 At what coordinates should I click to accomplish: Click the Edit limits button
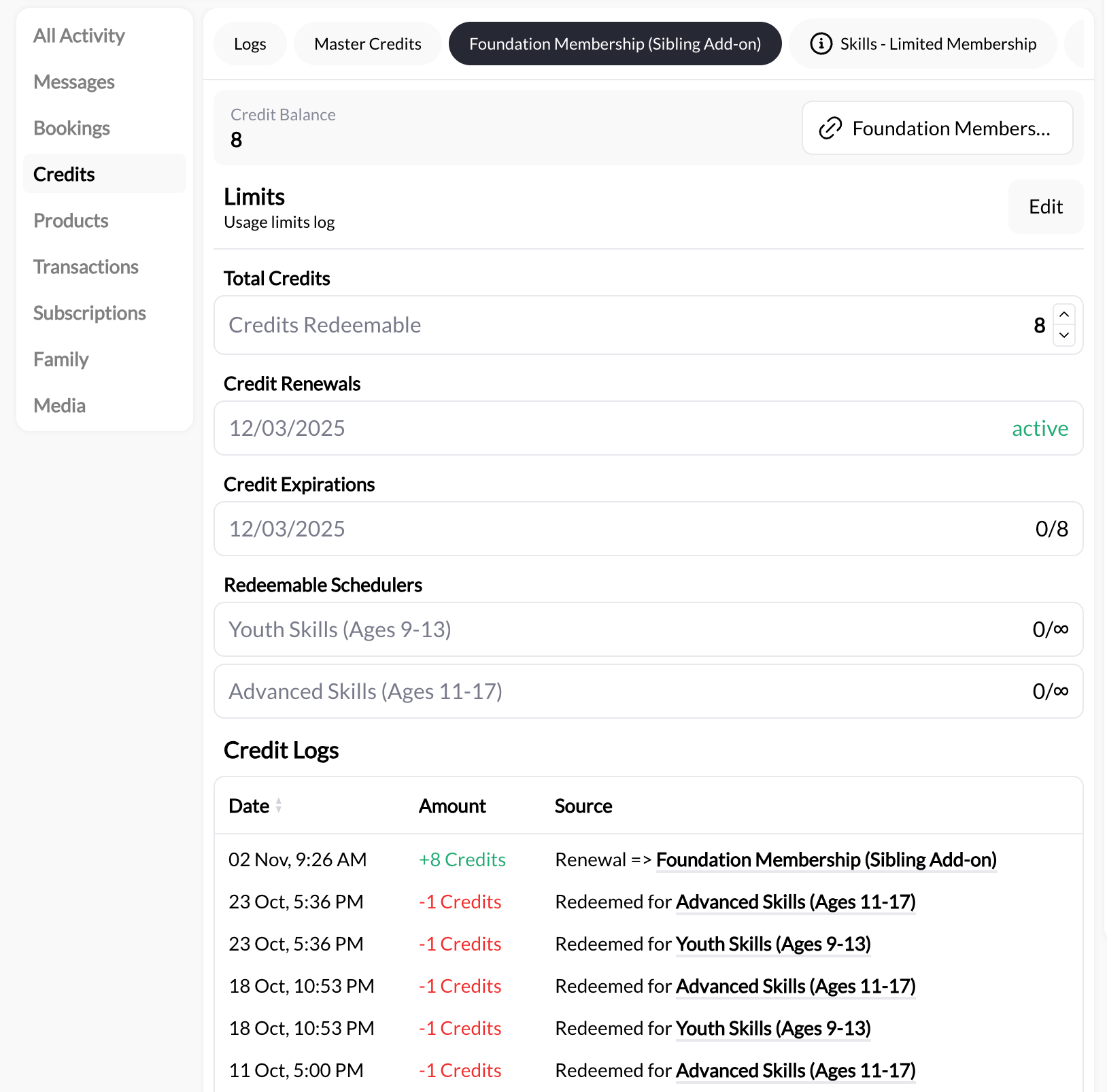pyautogui.click(x=1045, y=207)
